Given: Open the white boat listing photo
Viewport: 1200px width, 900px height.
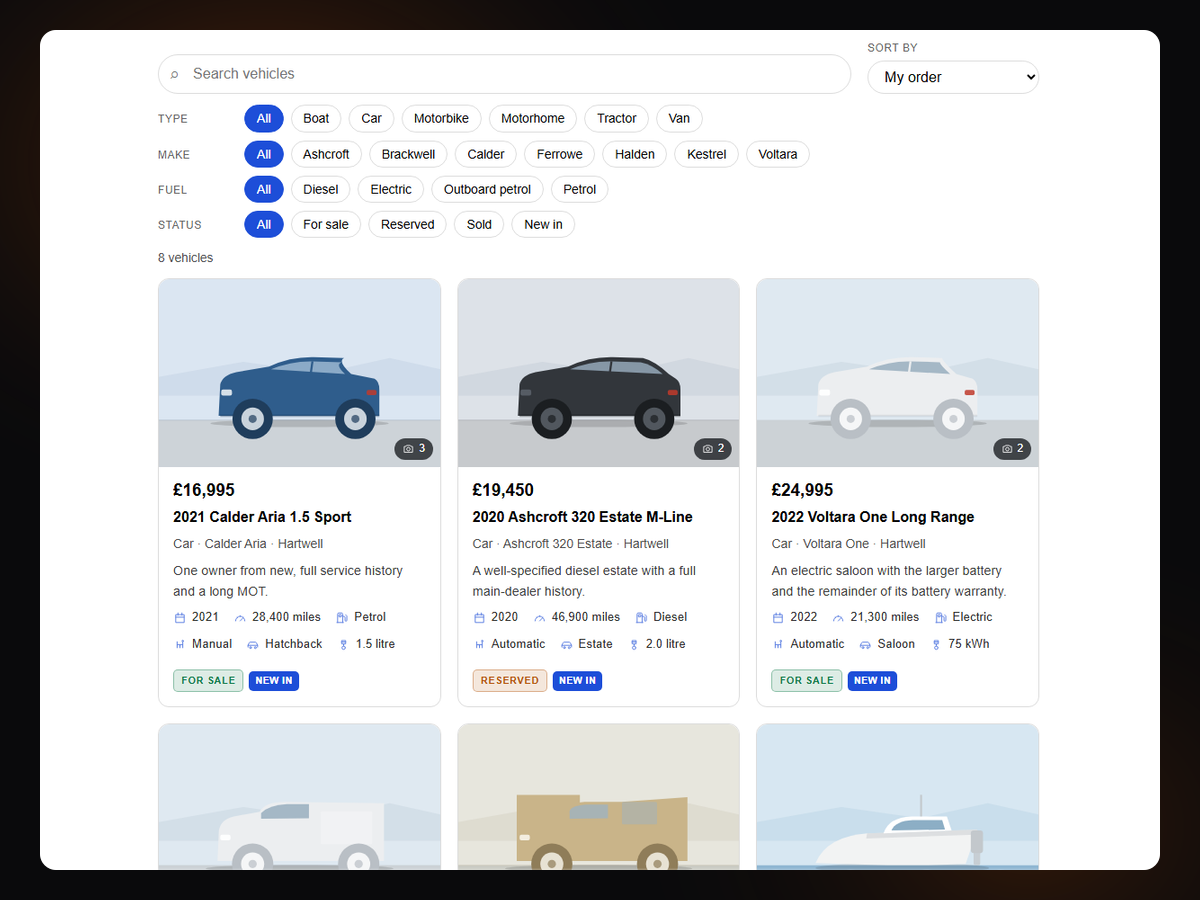Looking at the screenshot, I should (x=897, y=797).
